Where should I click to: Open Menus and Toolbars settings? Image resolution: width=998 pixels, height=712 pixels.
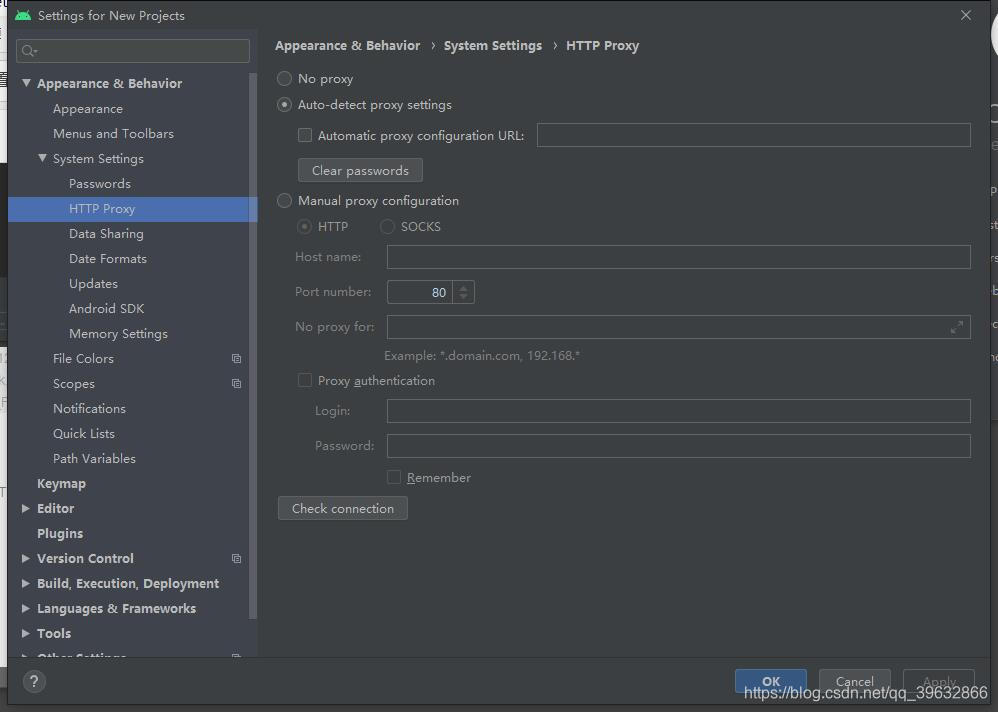(113, 134)
